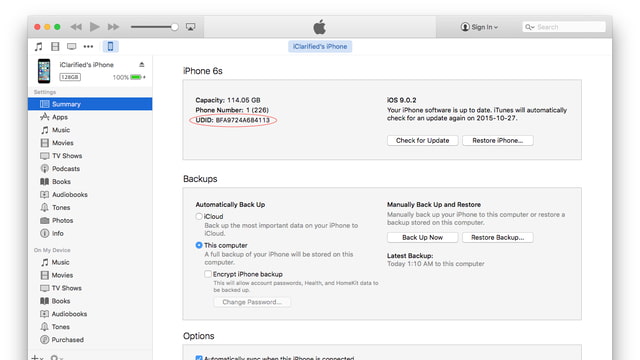Screen dimensions: 640x360
Task: Show more libraries with ellipsis icon
Action: [88, 47]
